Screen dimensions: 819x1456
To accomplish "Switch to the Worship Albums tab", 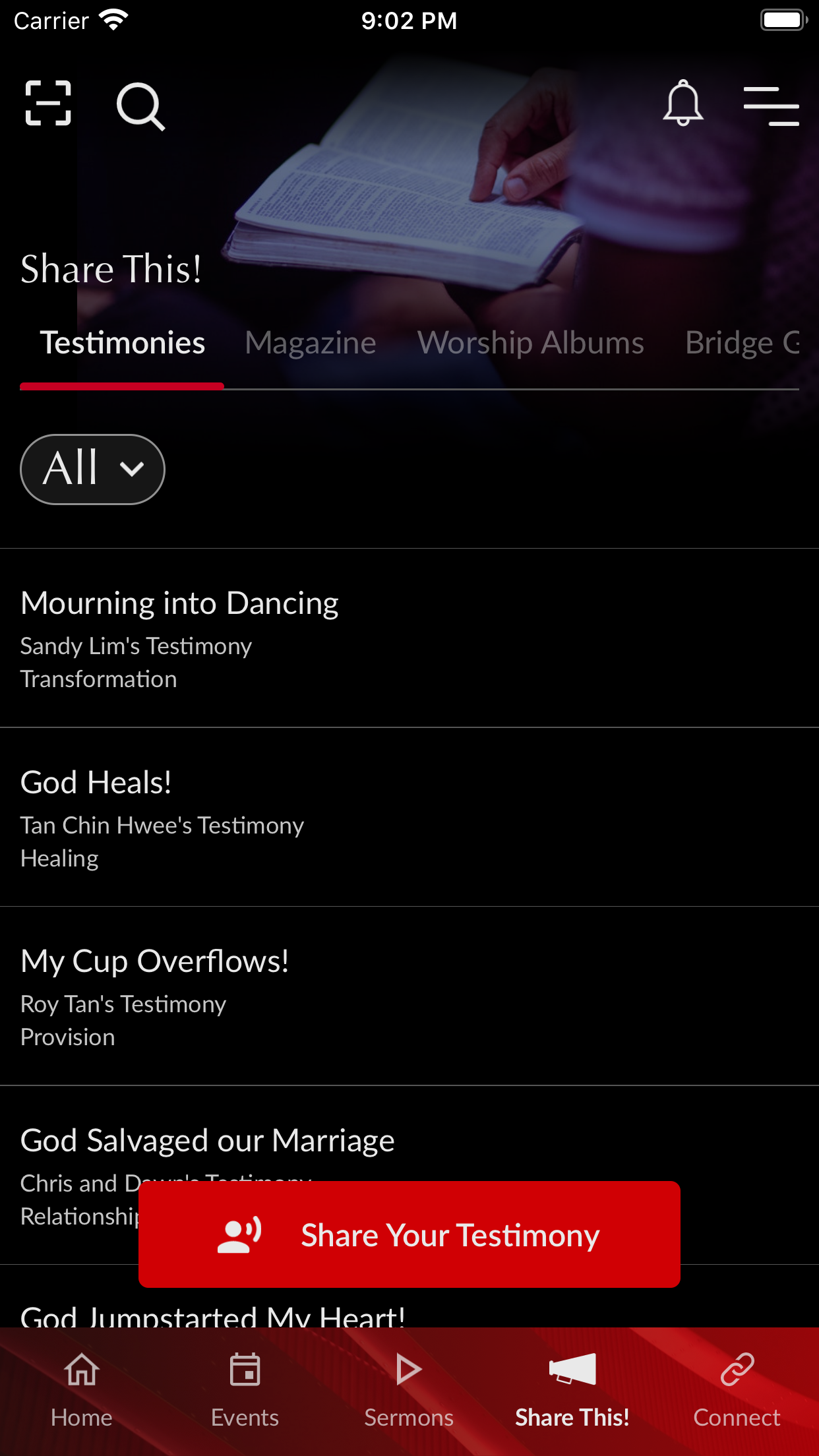I will [x=531, y=343].
